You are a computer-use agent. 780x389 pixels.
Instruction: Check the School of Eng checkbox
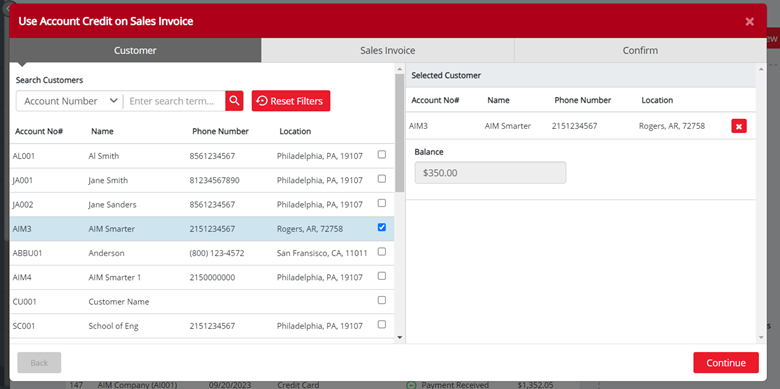pos(382,324)
